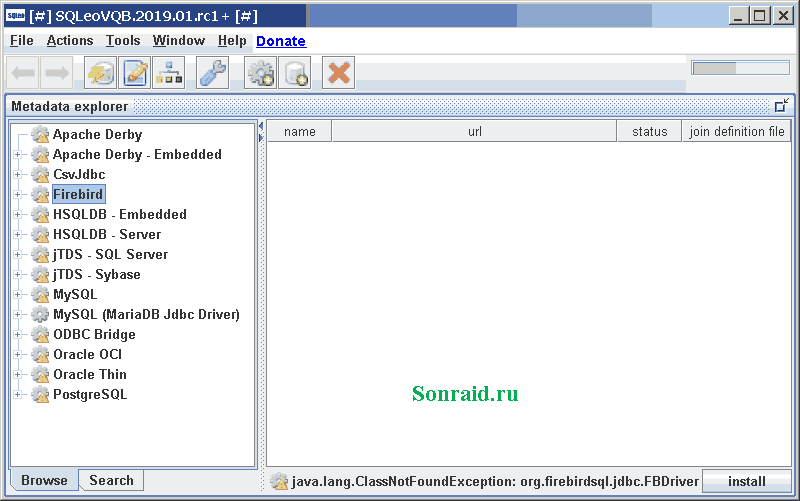Expand the Oracle OCI tree node
This screenshot has height=501, width=800.
[18, 355]
